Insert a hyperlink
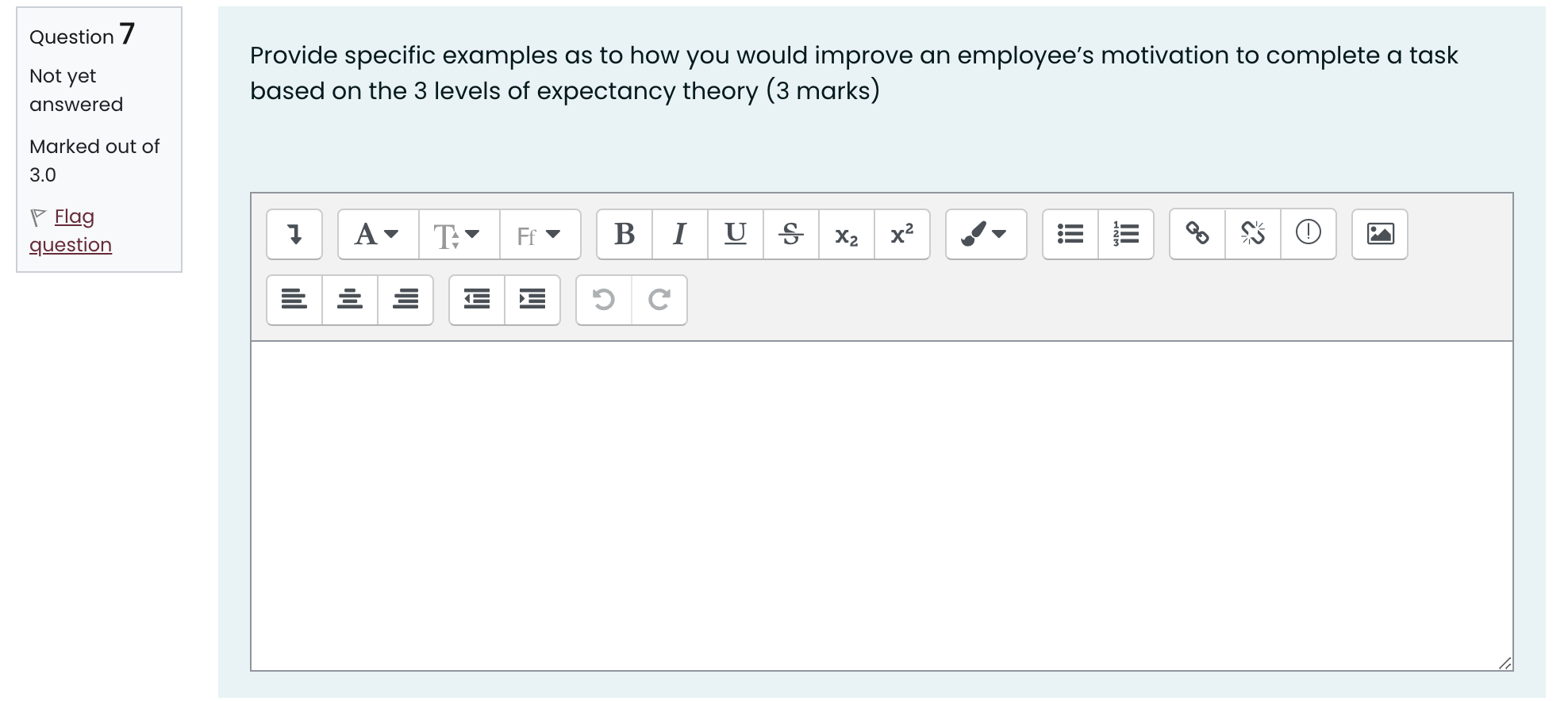The width and height of the screenshot is (1568, 701). point(1197,234)
